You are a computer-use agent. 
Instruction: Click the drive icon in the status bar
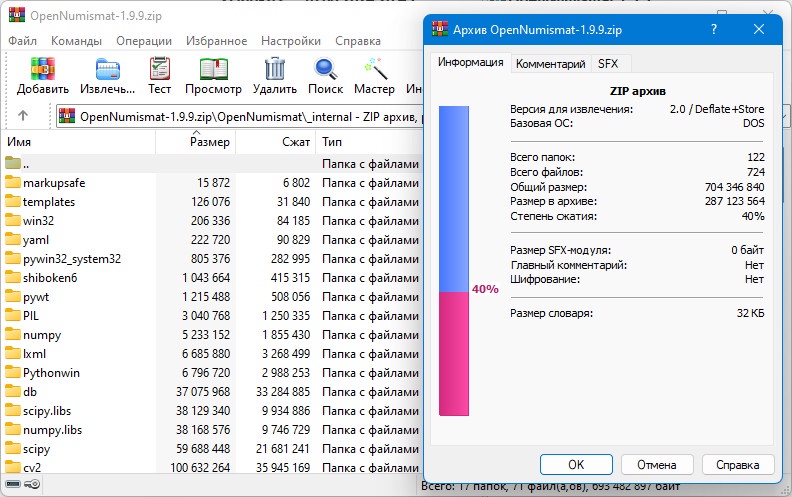(13, 484)
